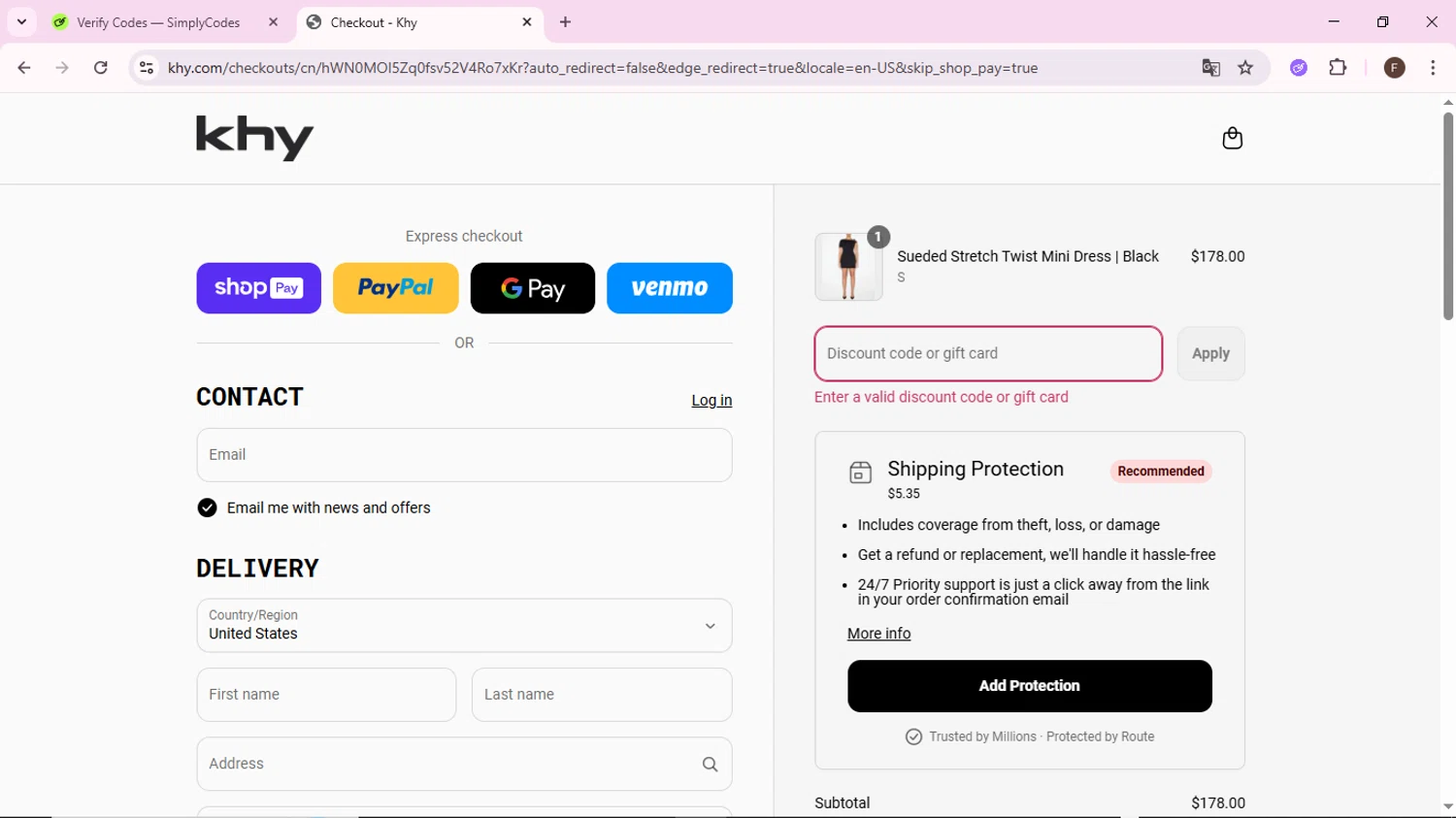The width and height of the screenshot is (1456, 818).
Task: Click the Shipping Protection package icon
Action: 860,473
